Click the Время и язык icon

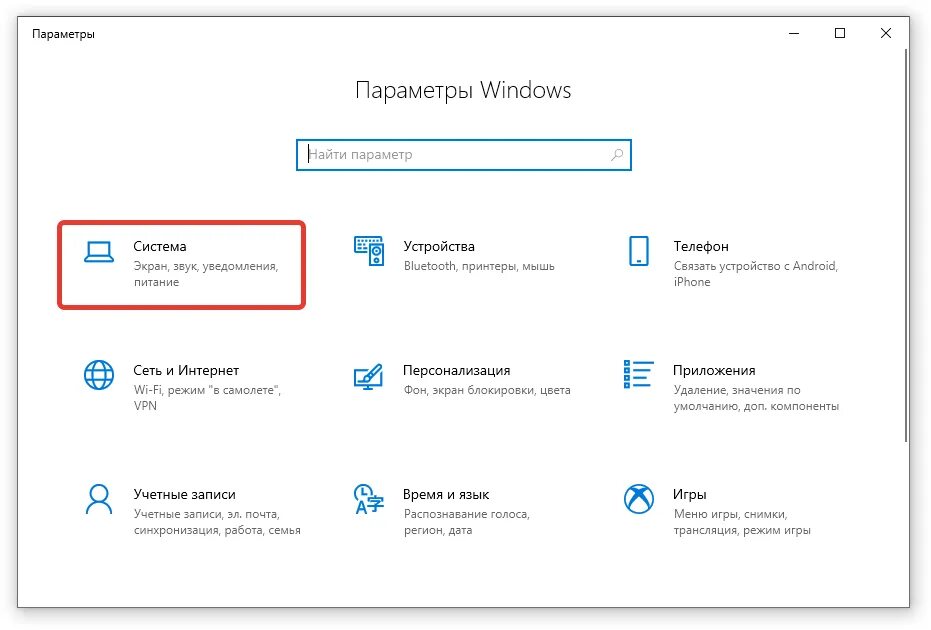coord(369,499)
